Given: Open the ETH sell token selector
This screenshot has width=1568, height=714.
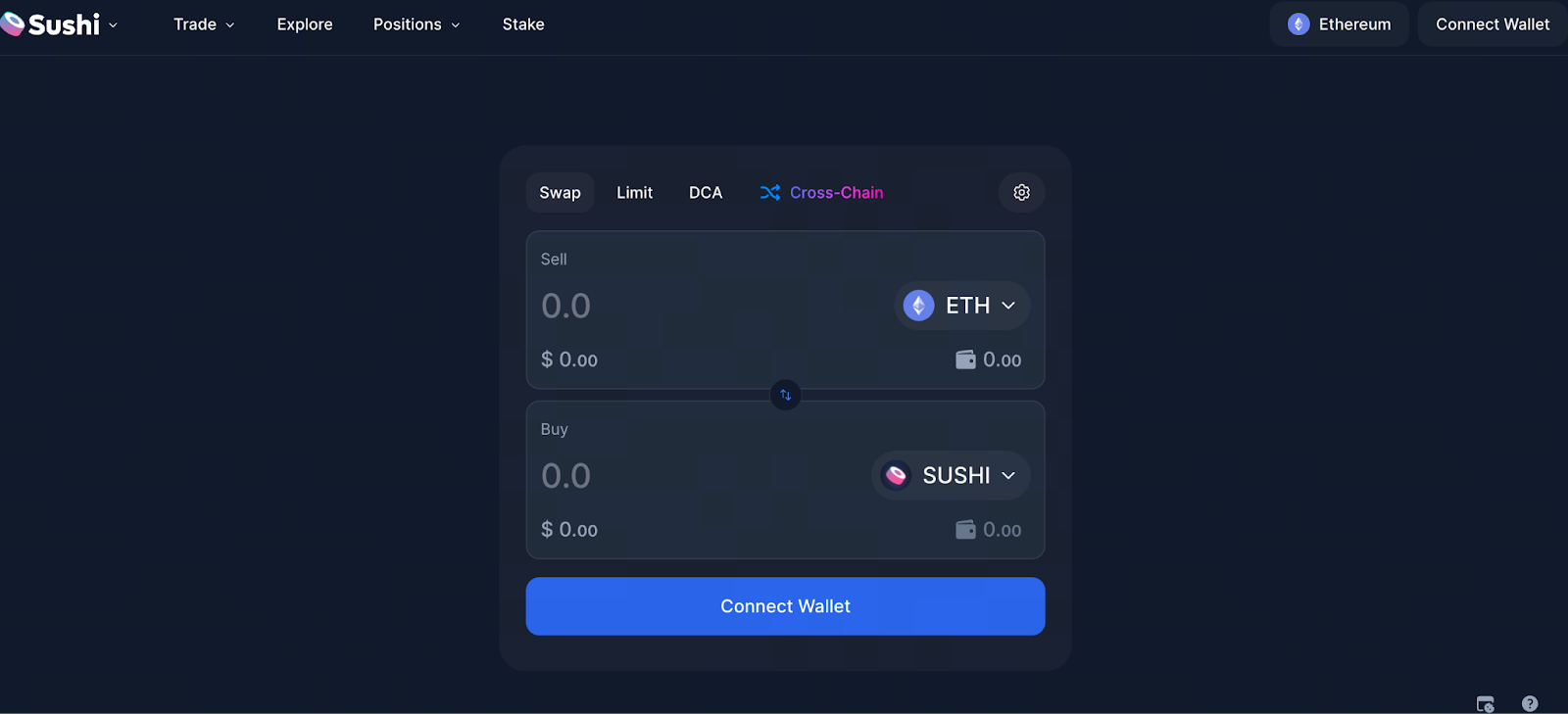Looking at the screenshot, I should (961, 306).
